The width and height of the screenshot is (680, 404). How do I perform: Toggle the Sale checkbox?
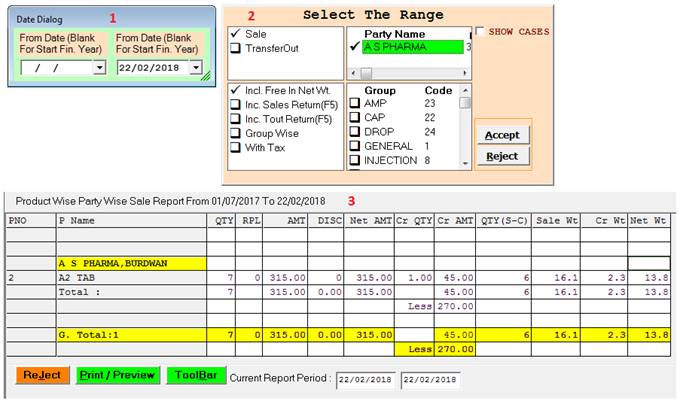click(236, 34)
